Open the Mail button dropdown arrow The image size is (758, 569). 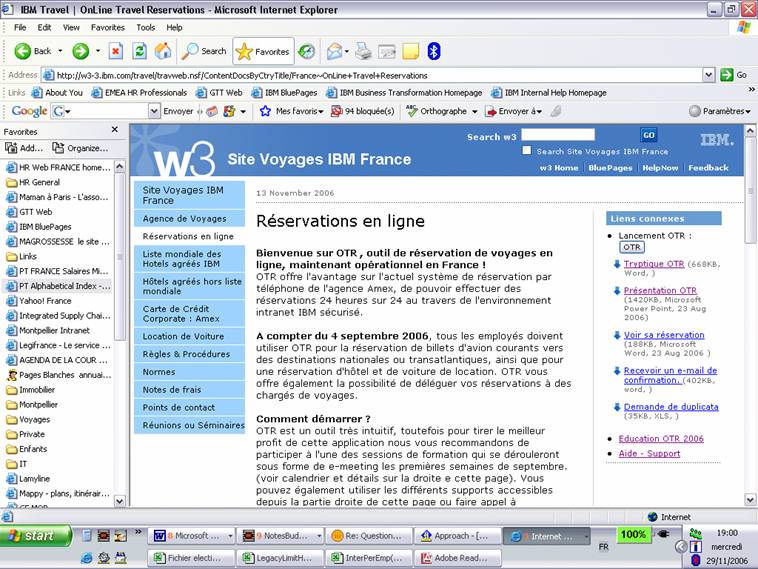pyautogui.click(x=347, y=51)
